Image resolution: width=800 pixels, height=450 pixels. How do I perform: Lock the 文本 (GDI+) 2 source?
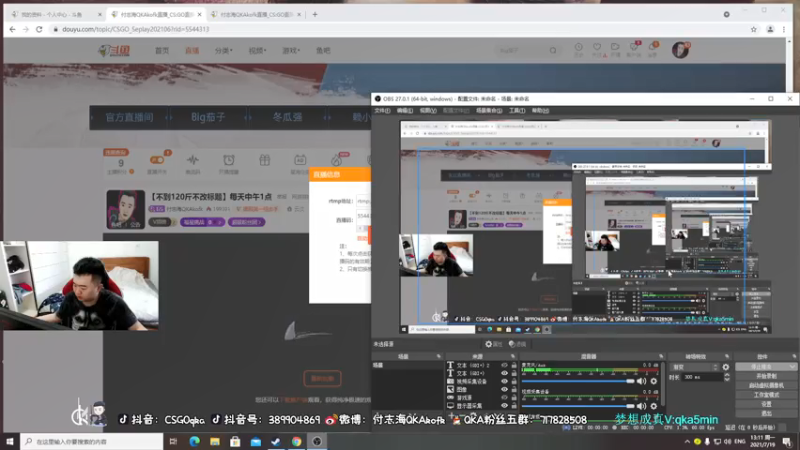514,365
